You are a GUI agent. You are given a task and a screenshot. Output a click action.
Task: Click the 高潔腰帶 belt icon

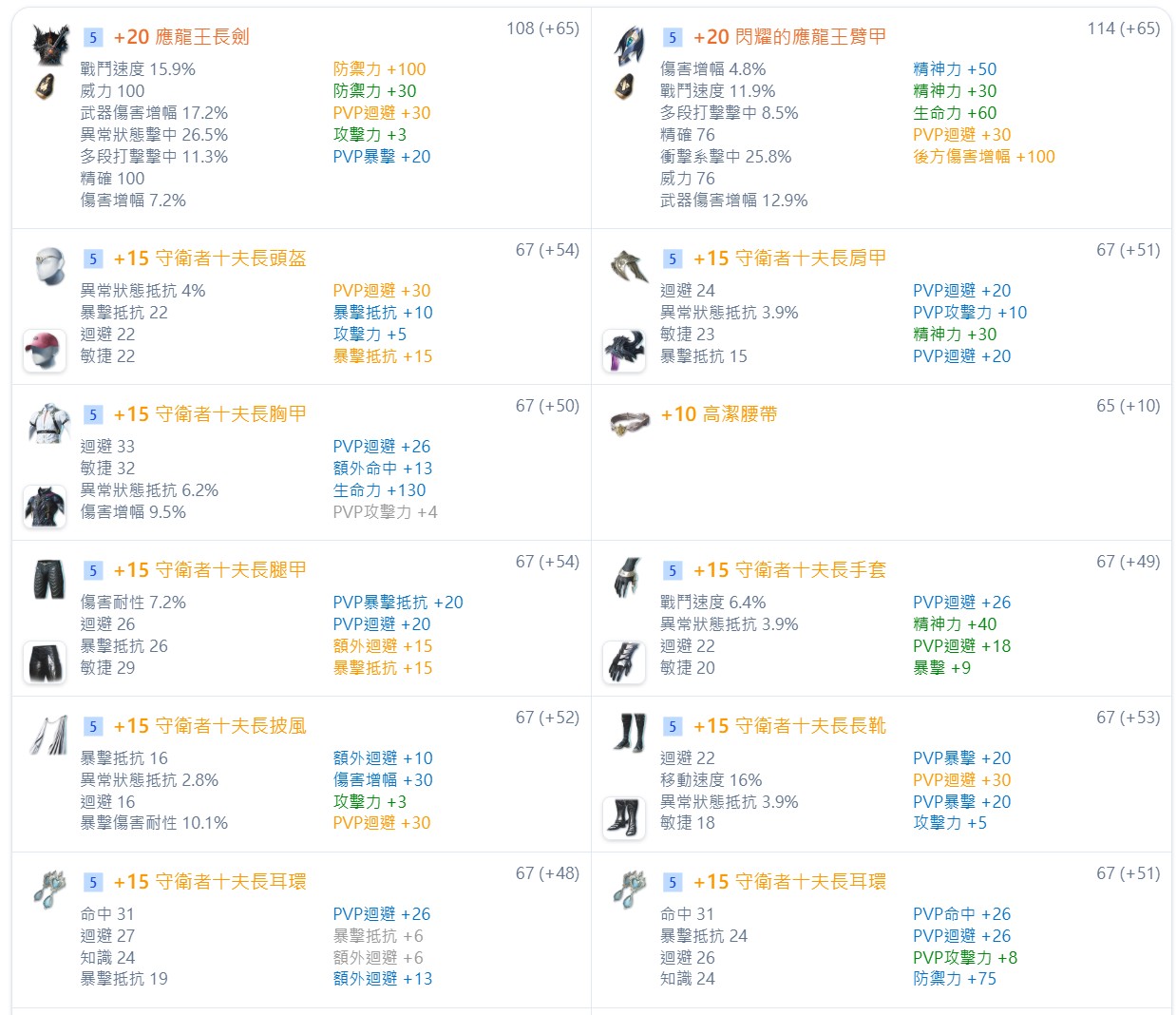click(x=629, y=422)
